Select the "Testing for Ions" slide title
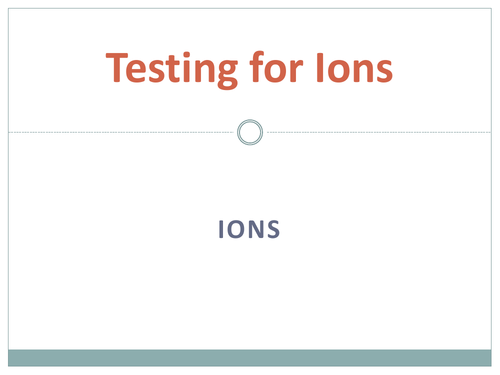 [249, 69]
